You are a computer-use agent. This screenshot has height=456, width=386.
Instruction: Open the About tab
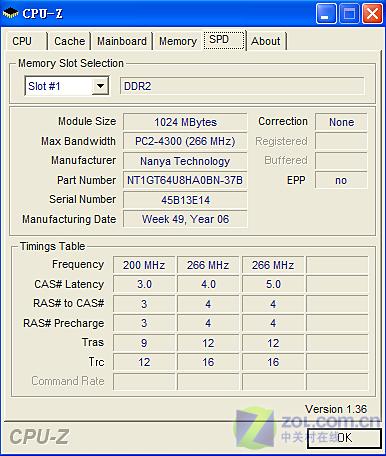(266, 41)
